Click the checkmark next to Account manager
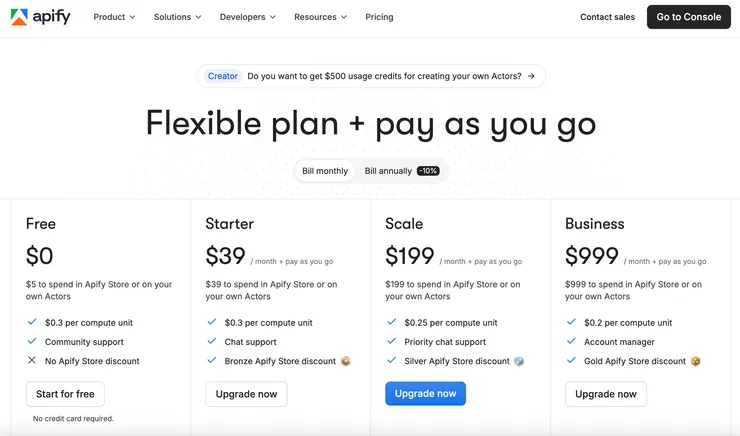Screen dimensions: 740x436 point(571,342)
